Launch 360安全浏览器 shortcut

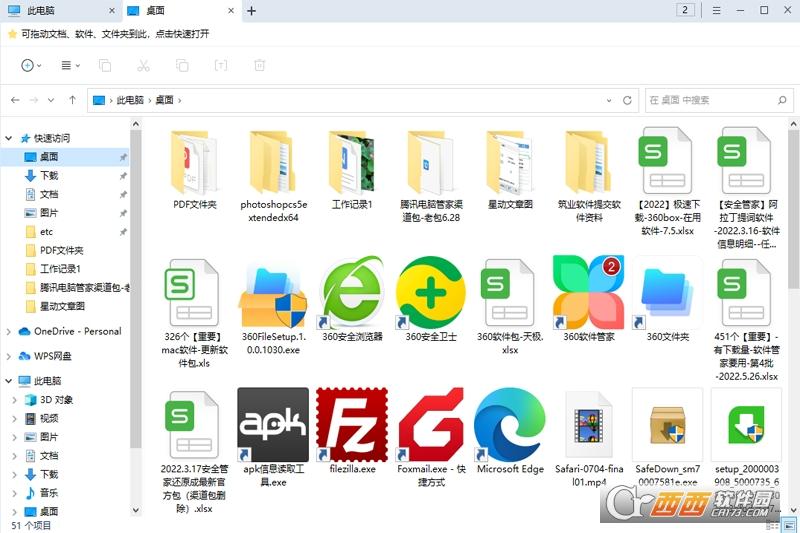(x=352, y=293)
